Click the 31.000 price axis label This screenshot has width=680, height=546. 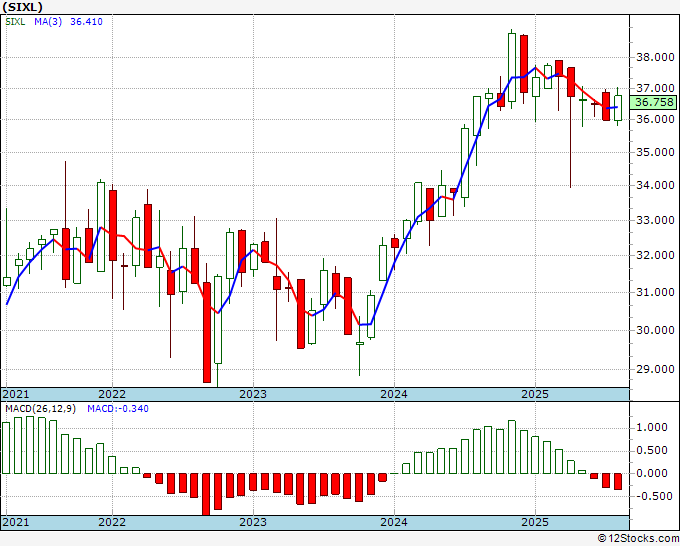[x=655, y=292]
